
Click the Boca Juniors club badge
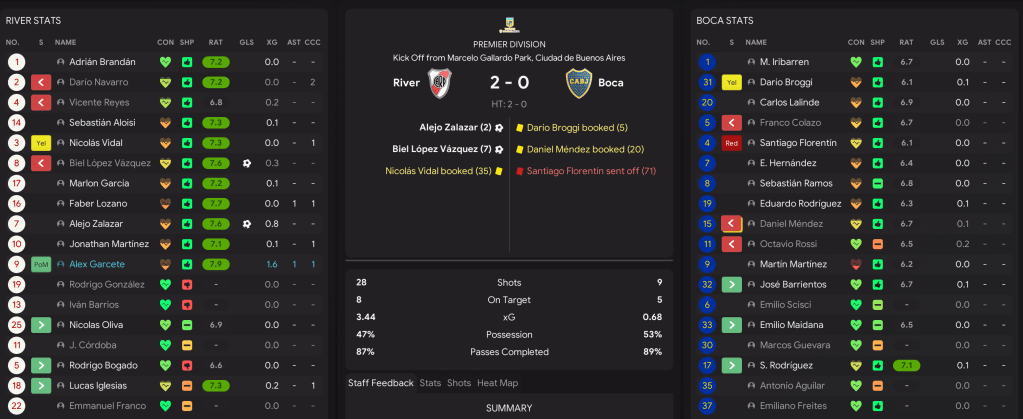pyautogui.click(x=578, y=83)
